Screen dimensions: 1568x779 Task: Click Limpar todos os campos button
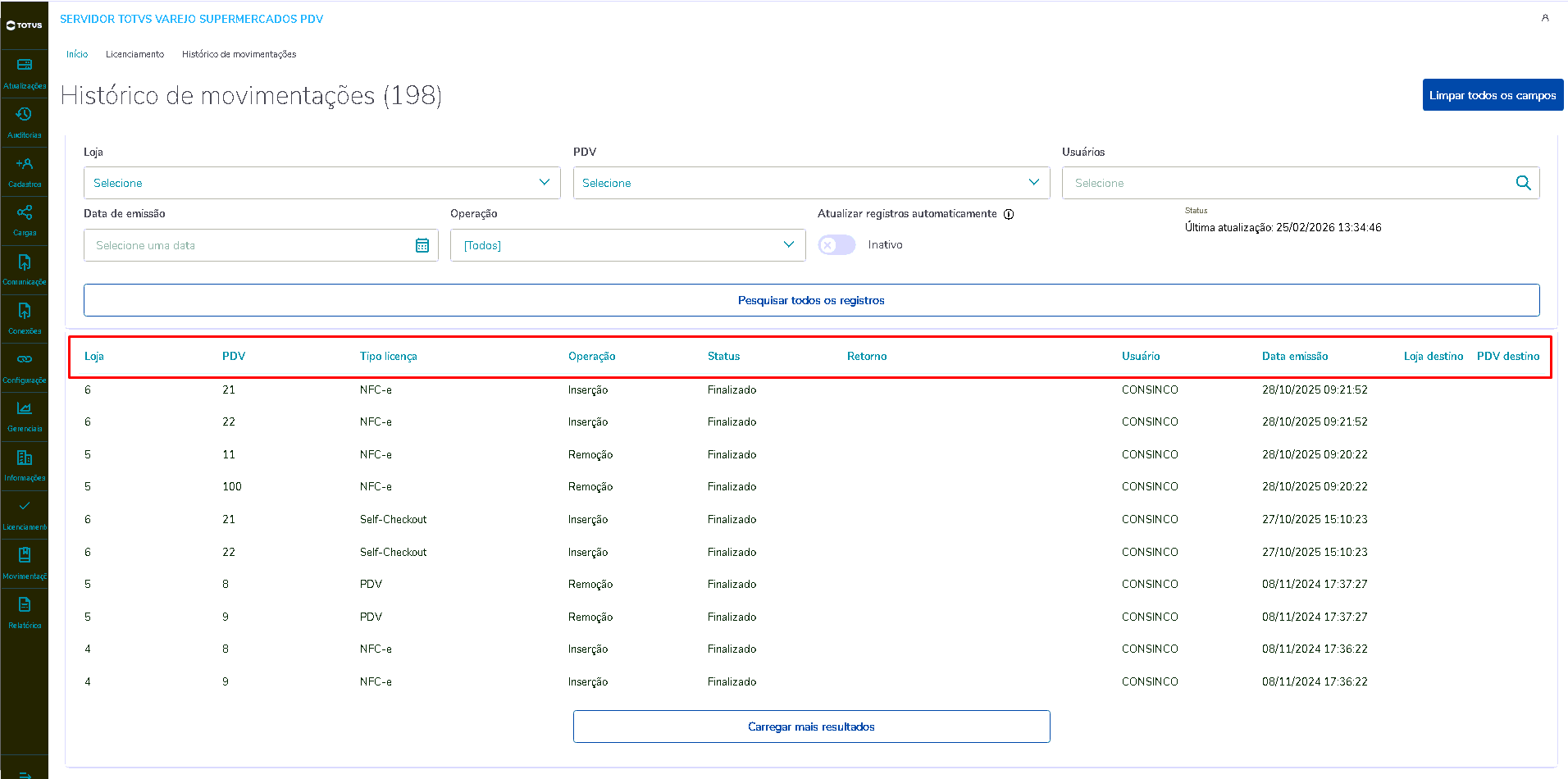[1493, 95]
